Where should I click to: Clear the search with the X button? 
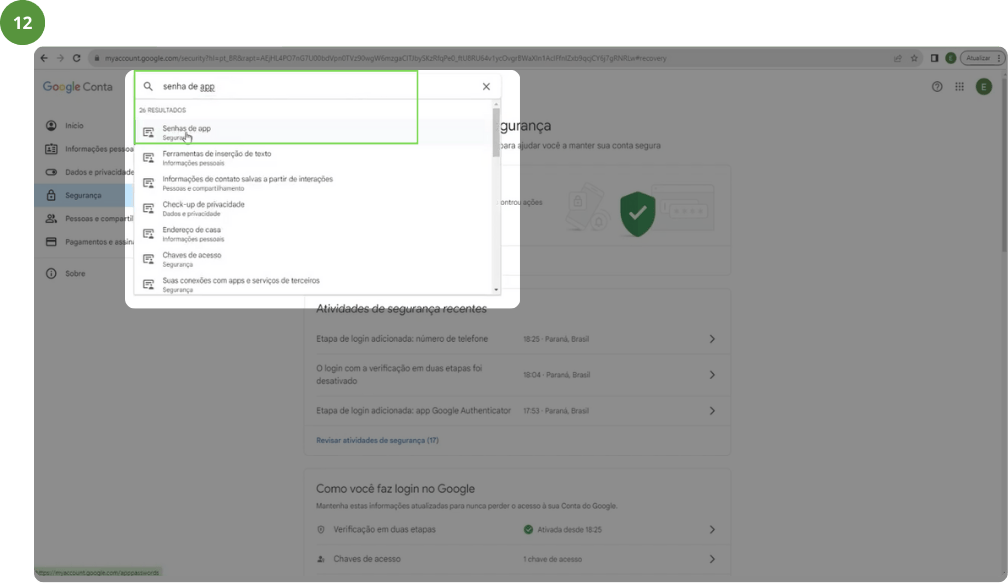pyautogui.click(x=486, y=86)
